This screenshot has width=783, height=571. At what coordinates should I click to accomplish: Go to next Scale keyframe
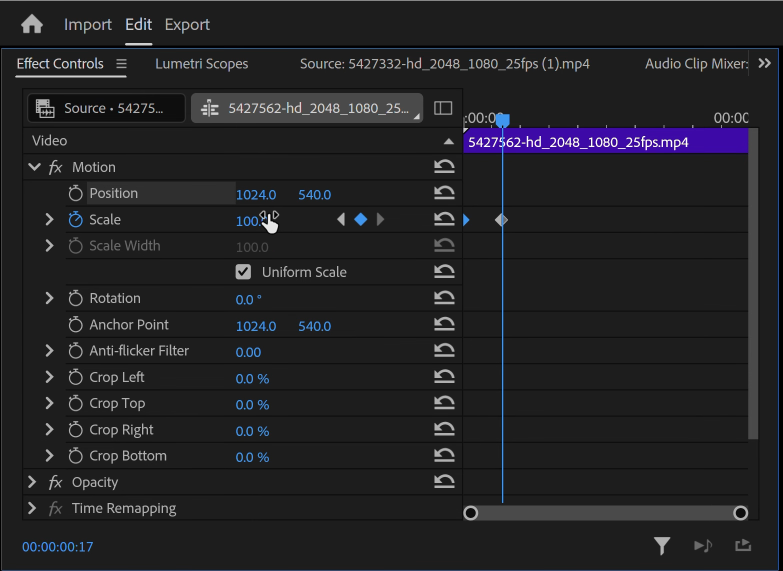(x=380, y=219)
